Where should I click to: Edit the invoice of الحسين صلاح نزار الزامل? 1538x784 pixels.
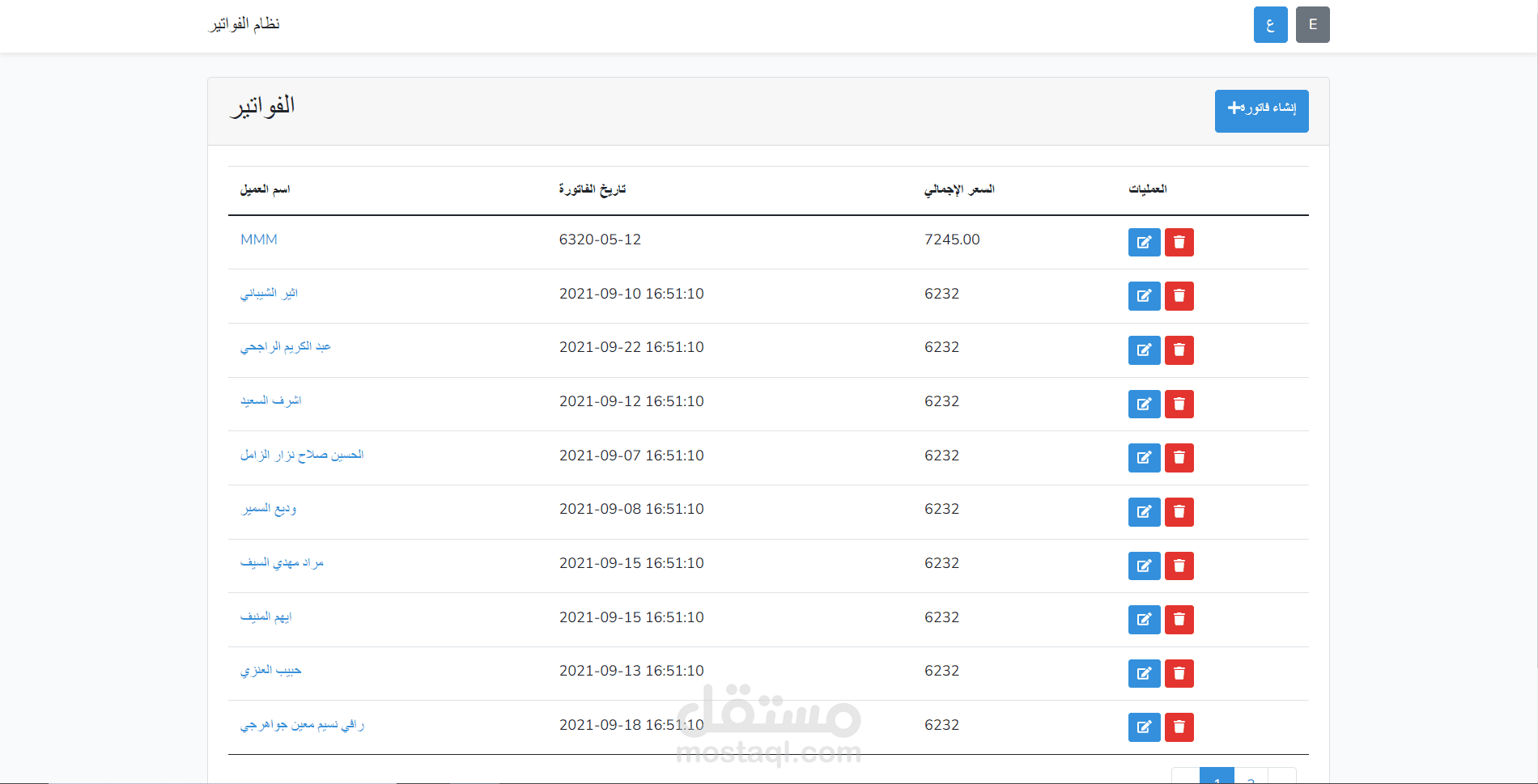(x=1144, y=458)
